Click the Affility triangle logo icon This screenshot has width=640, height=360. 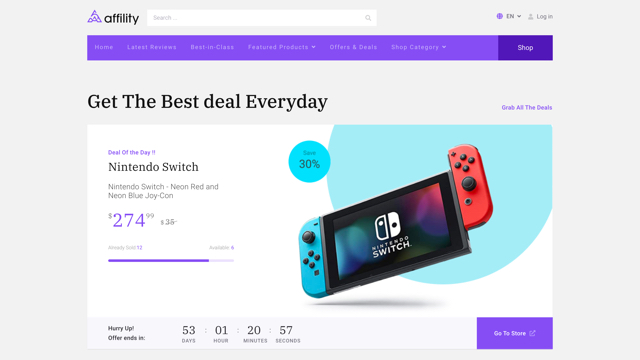coord(94,17)
